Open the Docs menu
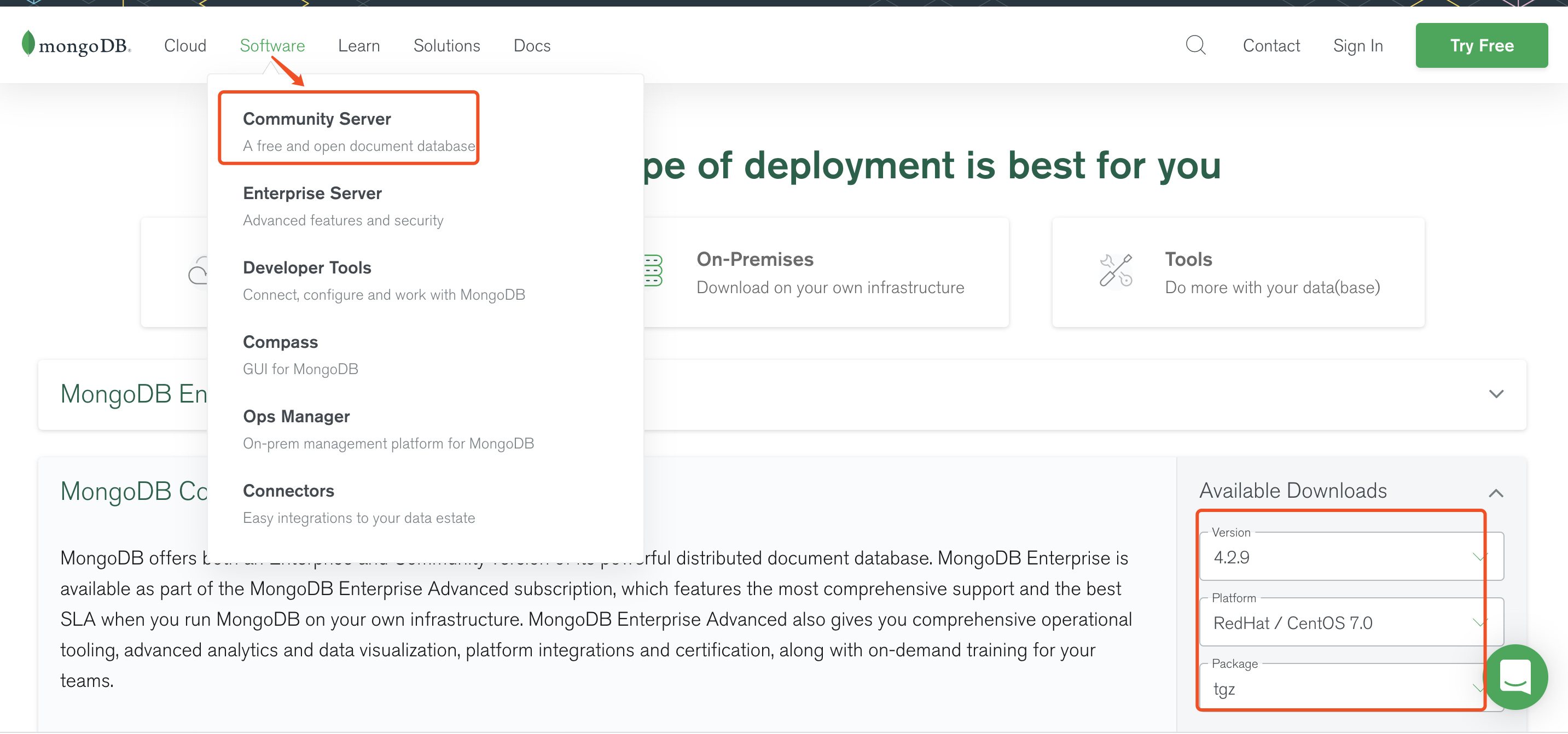This screenshot has width=1568, height=734. pos(532,45)
